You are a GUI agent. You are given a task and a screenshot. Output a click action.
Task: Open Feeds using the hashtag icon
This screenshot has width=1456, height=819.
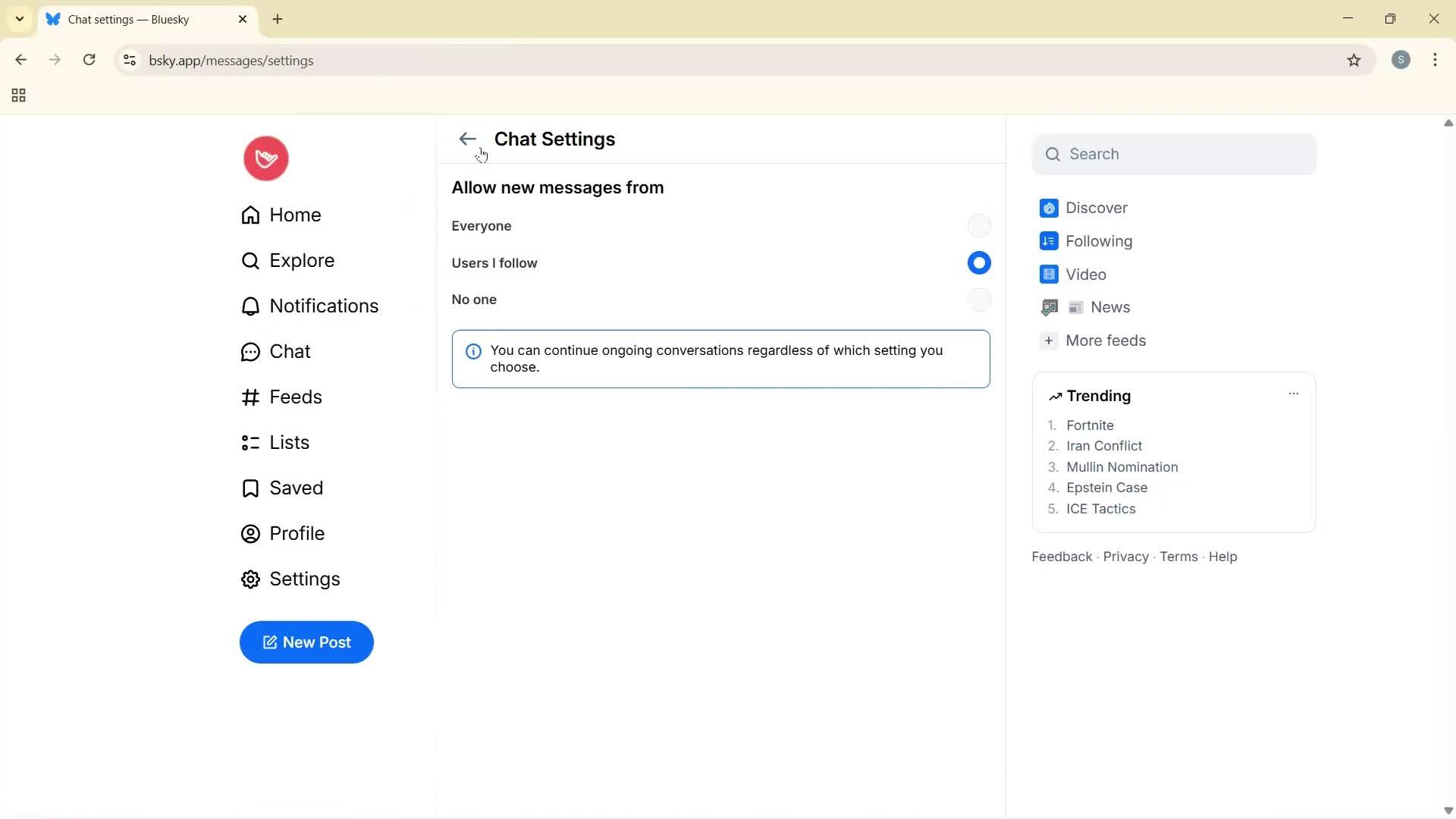click(x=250, y=397)
